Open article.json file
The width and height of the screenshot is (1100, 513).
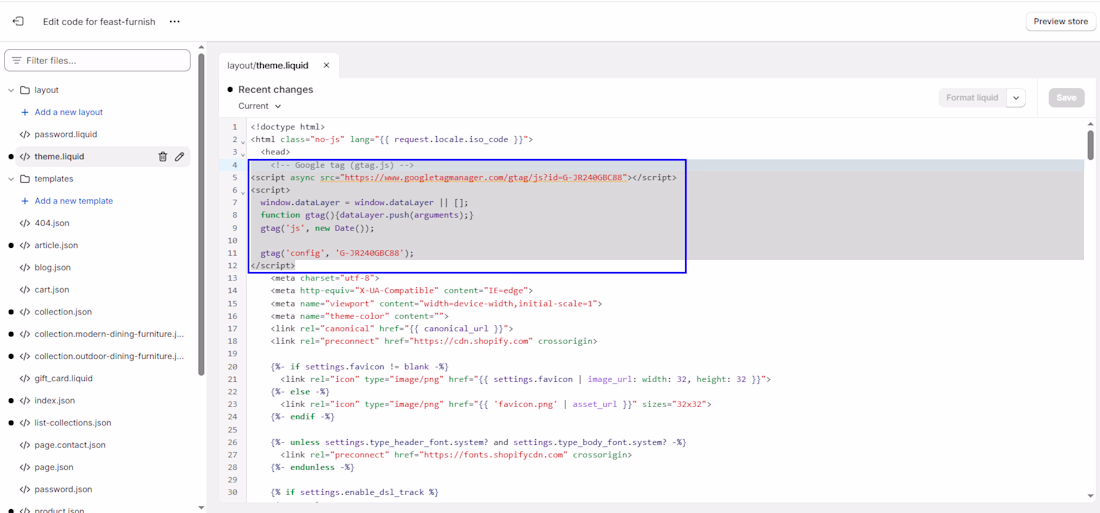click(56, 246)
